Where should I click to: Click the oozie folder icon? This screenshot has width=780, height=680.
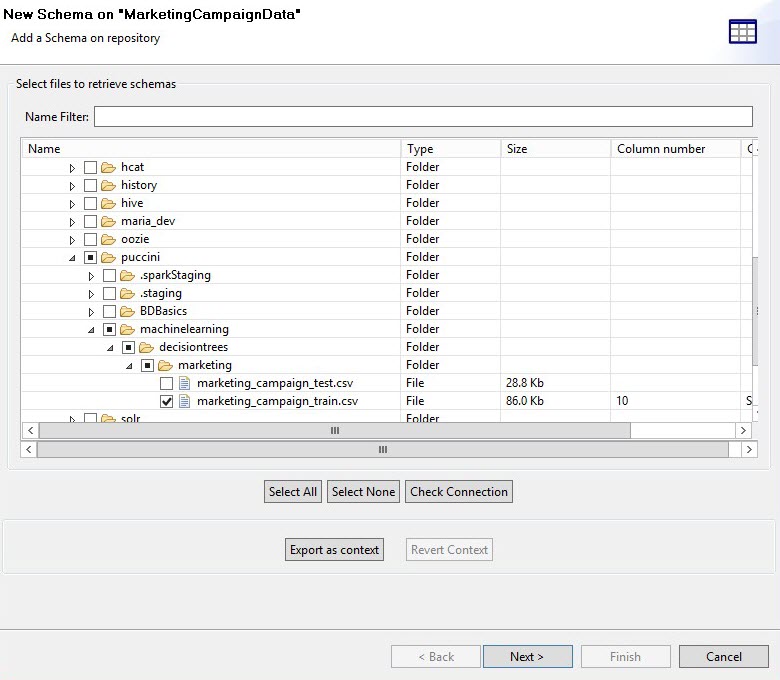108,239
